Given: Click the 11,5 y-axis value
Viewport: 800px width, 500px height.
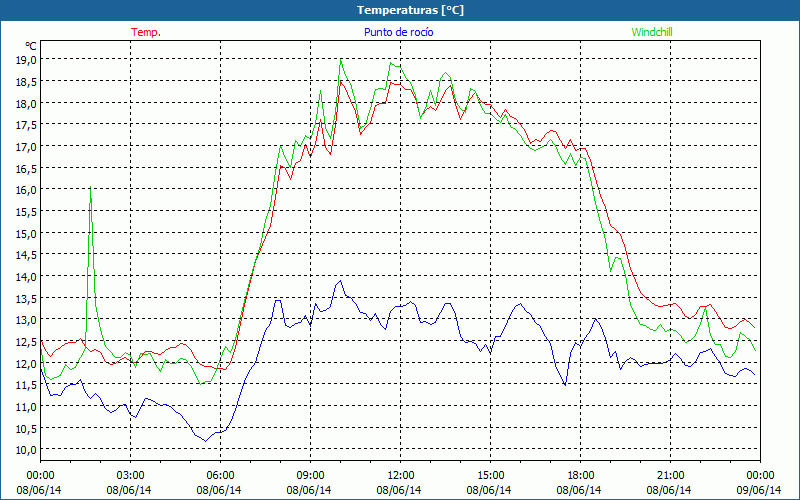Looking at the screenshot, I should pos(27,385).
